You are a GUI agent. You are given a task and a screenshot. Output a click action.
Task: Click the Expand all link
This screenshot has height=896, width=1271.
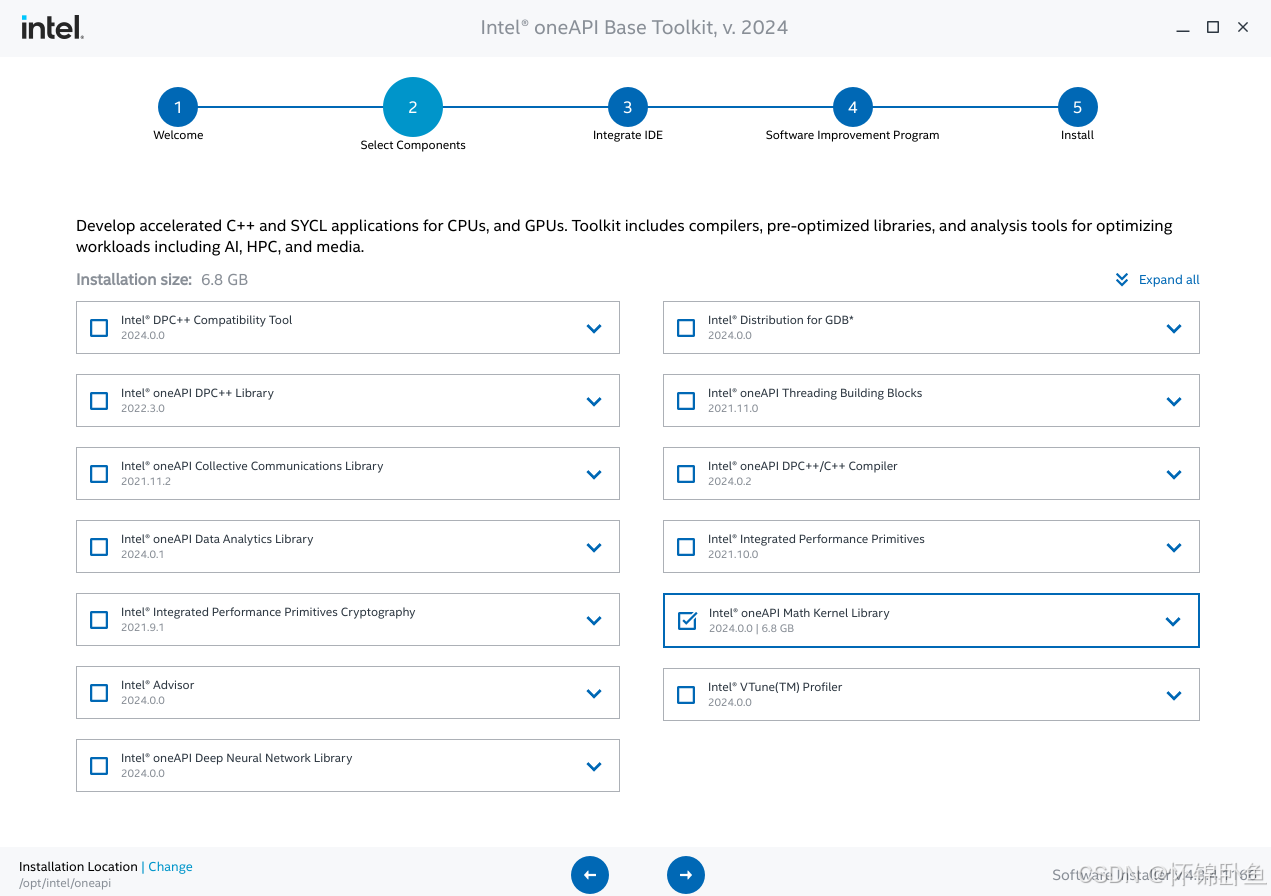point(1169,280)
